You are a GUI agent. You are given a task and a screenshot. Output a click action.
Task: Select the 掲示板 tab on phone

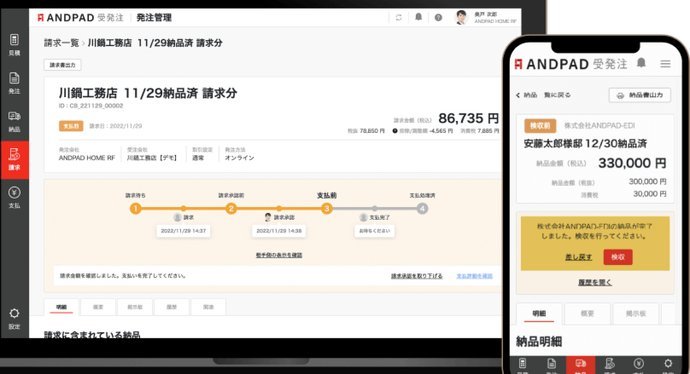pos(636,314)
